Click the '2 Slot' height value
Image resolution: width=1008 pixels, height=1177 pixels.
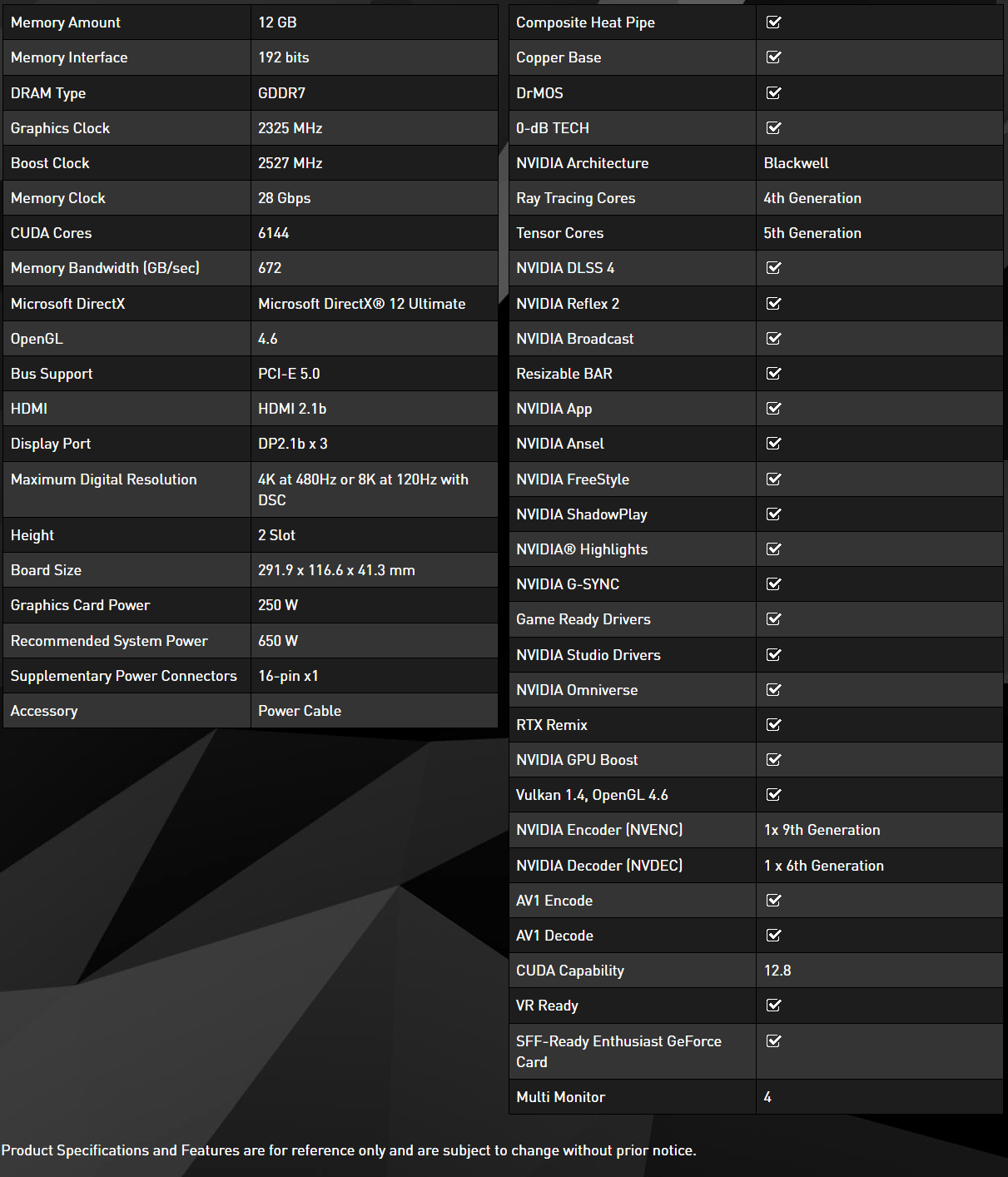point(276,535)
